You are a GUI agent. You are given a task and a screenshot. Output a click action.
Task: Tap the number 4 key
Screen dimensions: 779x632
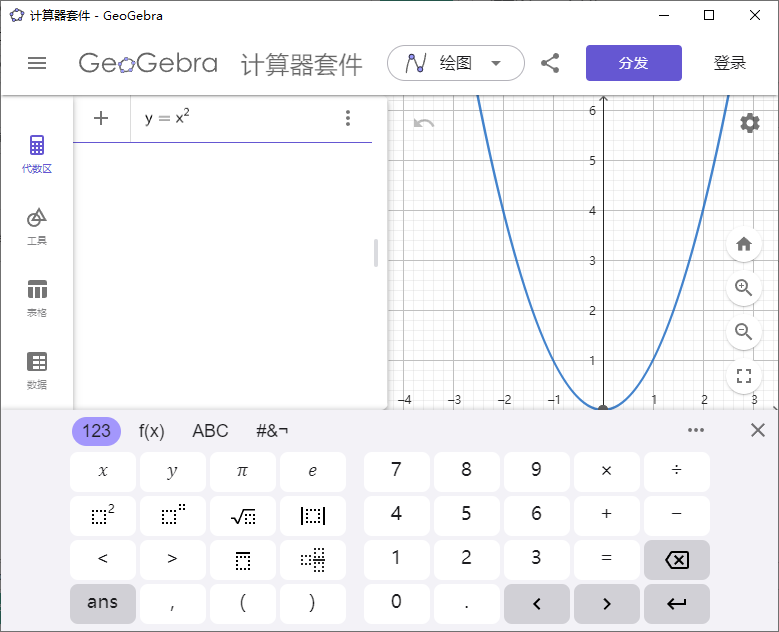coord(396,516)
